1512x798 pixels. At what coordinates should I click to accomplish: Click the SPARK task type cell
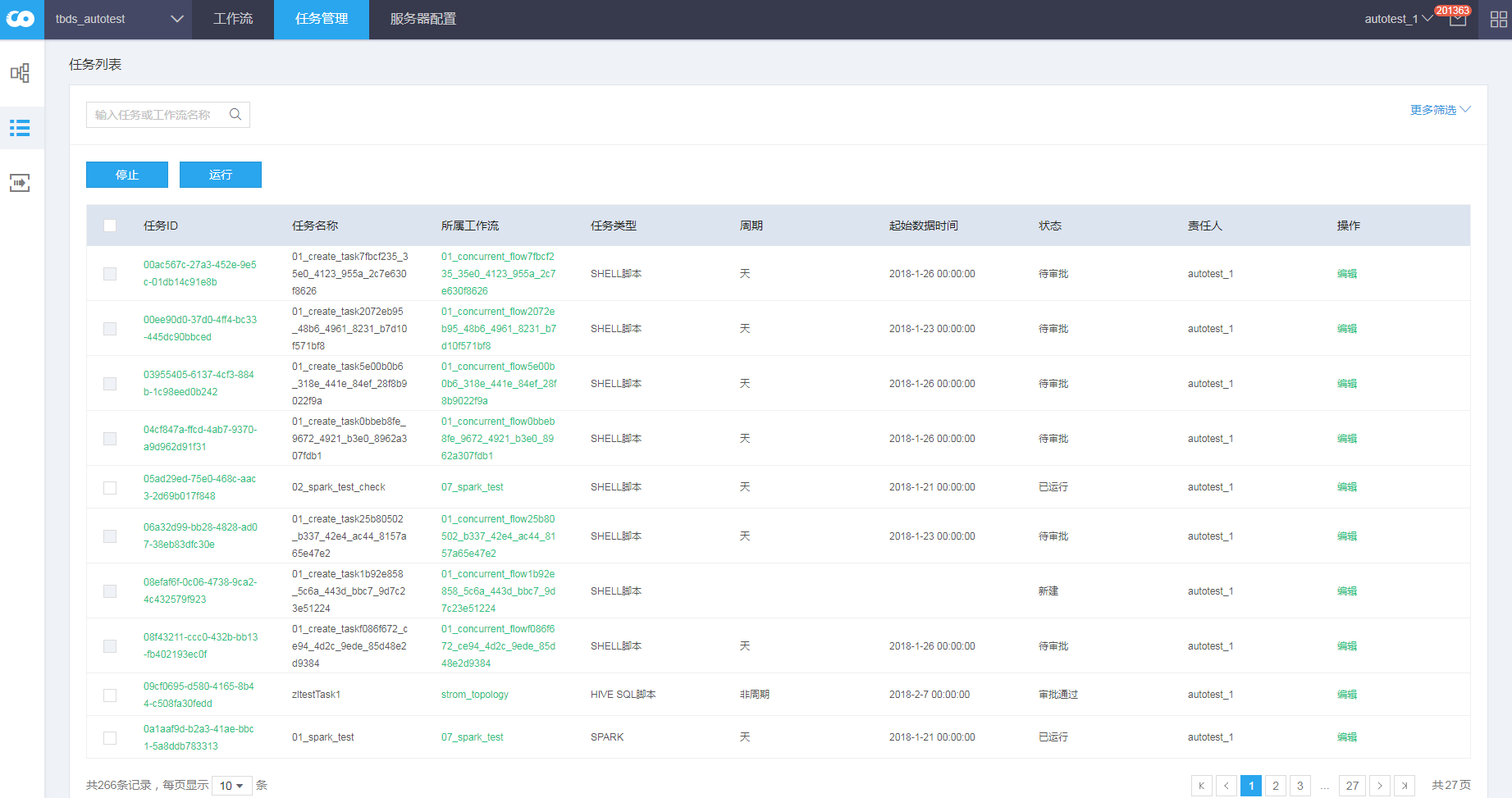coord(607,737)
